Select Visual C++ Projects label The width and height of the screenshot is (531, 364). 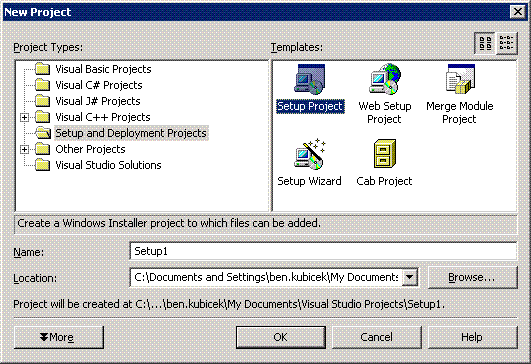tap(103, 117)
